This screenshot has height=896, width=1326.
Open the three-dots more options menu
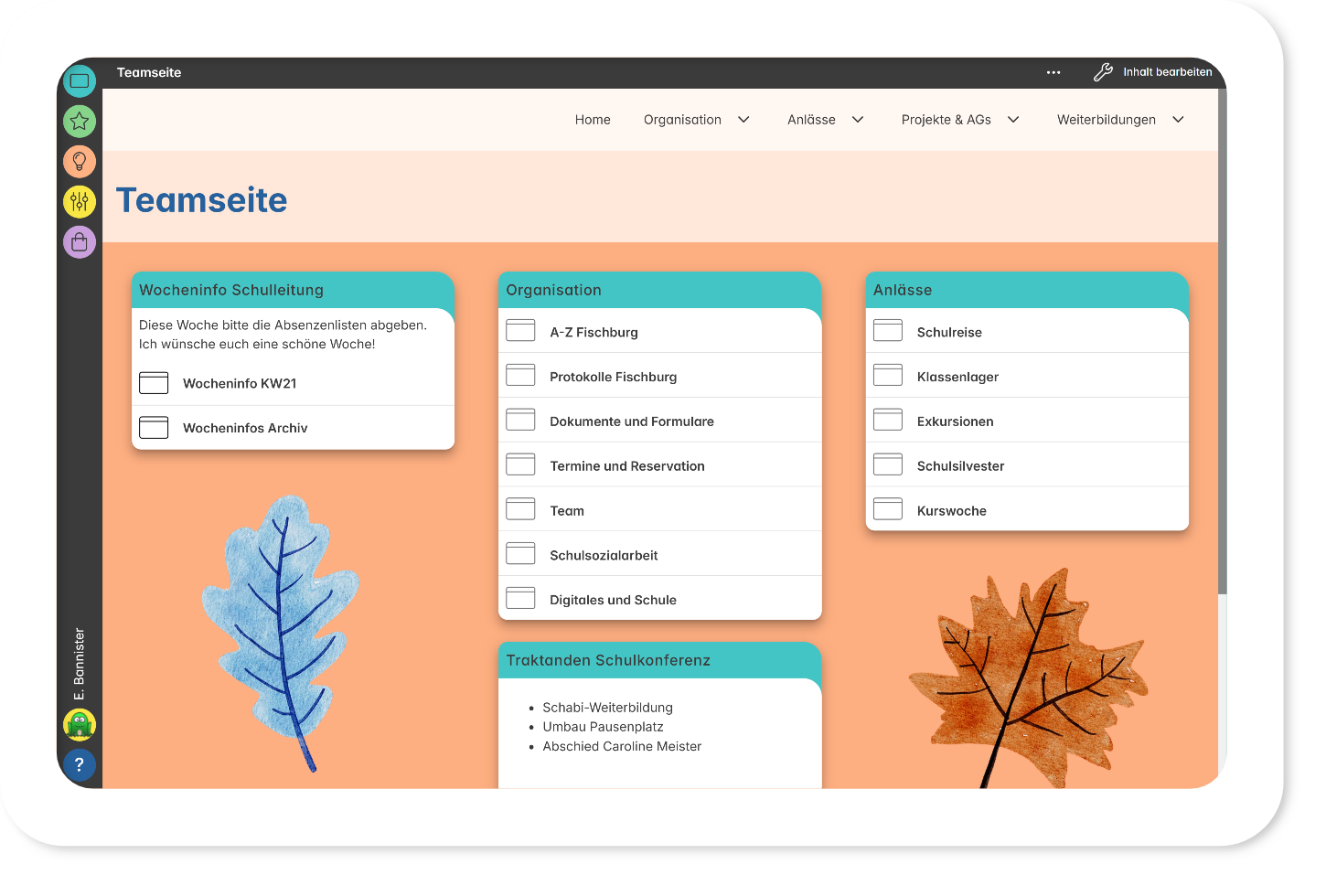(1053, 72)
